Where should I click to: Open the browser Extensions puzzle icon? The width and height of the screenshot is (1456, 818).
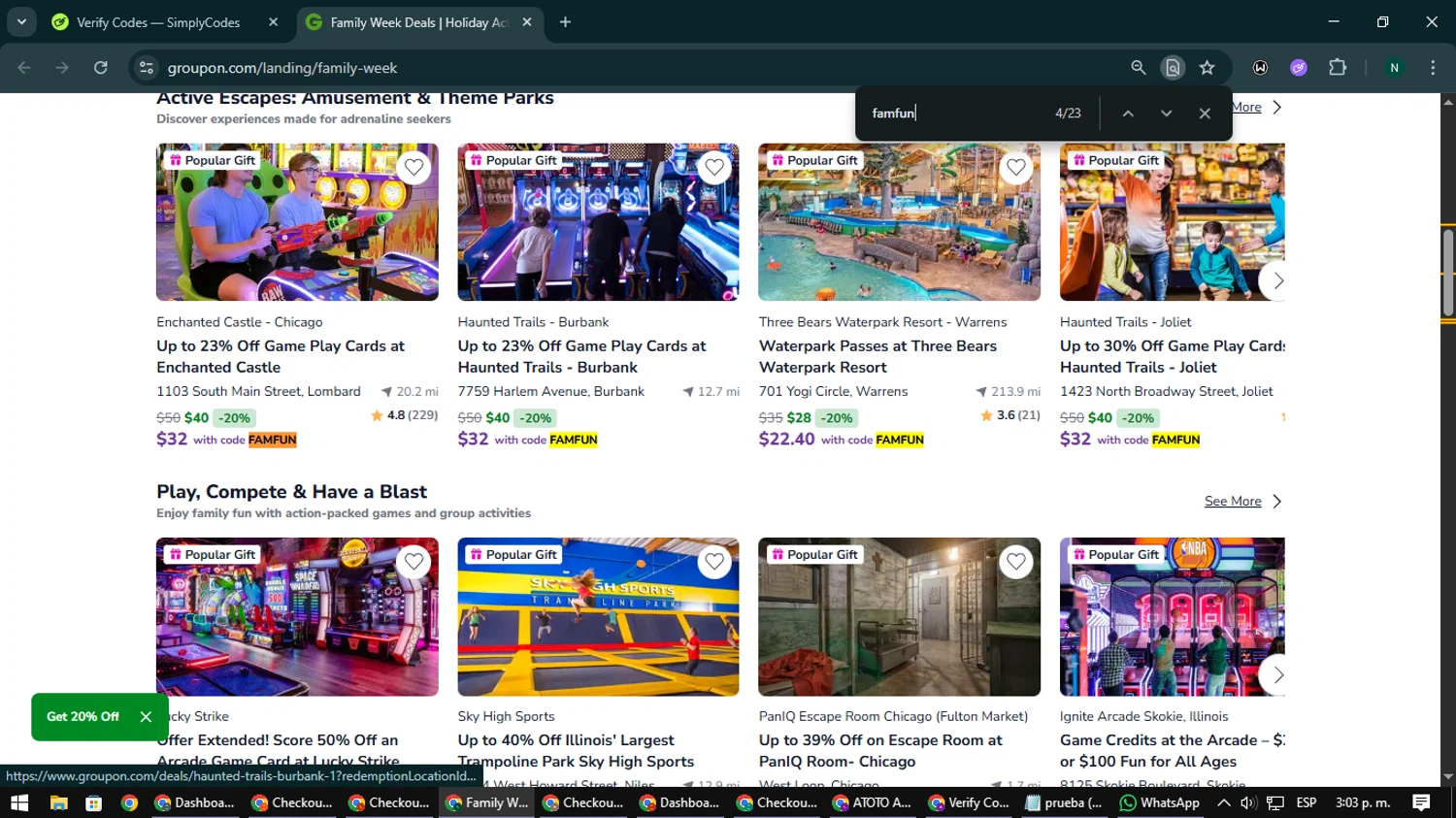(1338, 68)
